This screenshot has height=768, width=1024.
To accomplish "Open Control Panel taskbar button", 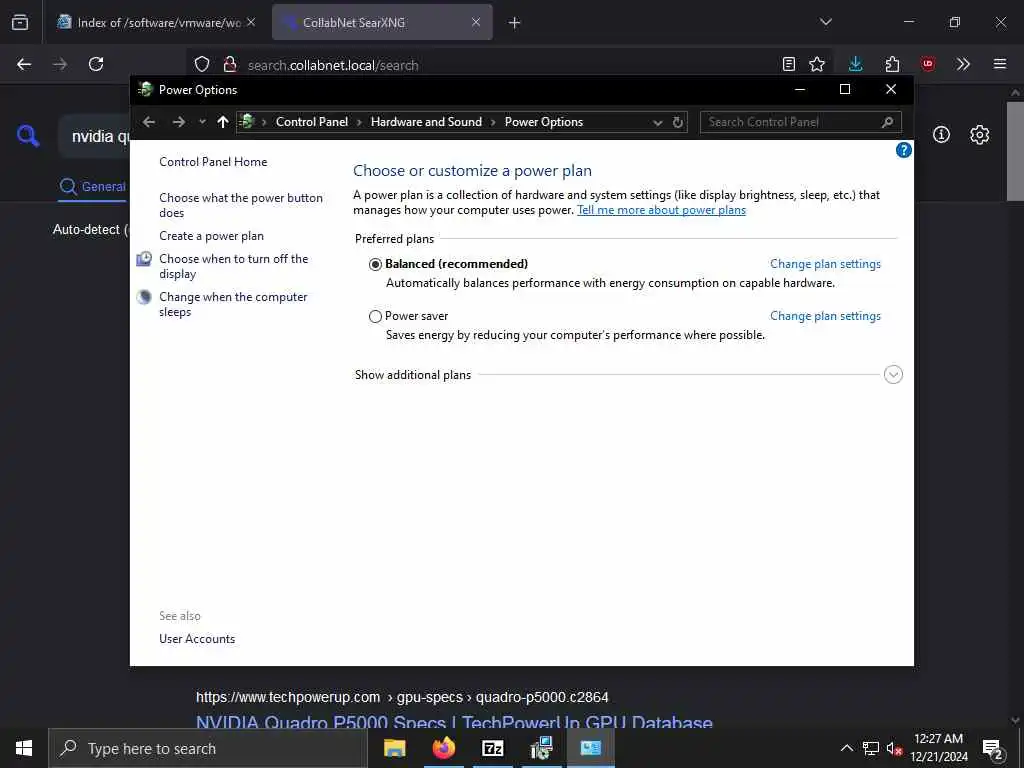I will tap(590, 748).
